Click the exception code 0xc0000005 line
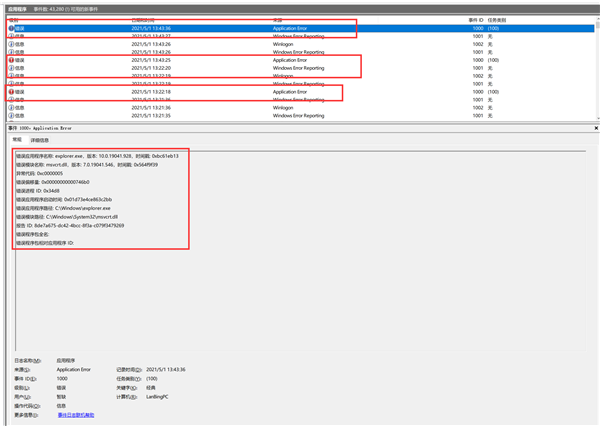600x426 pixels. [39, 174]
